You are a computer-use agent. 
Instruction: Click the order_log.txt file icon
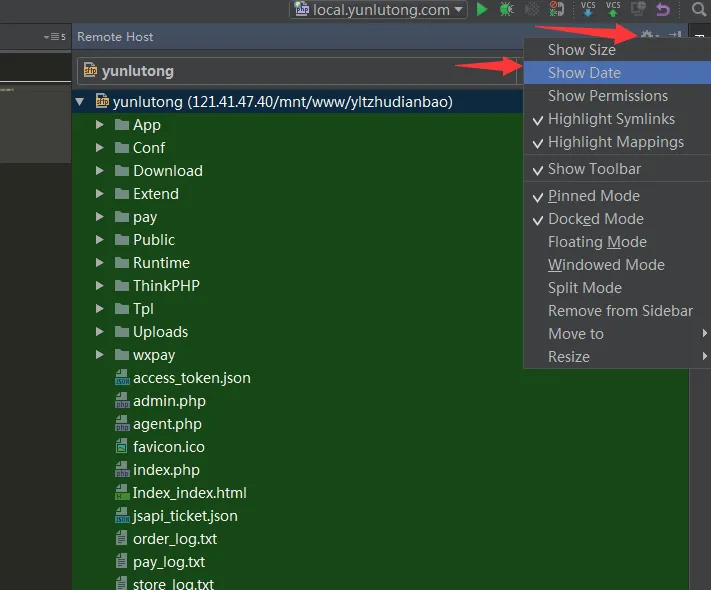(122, 539)
